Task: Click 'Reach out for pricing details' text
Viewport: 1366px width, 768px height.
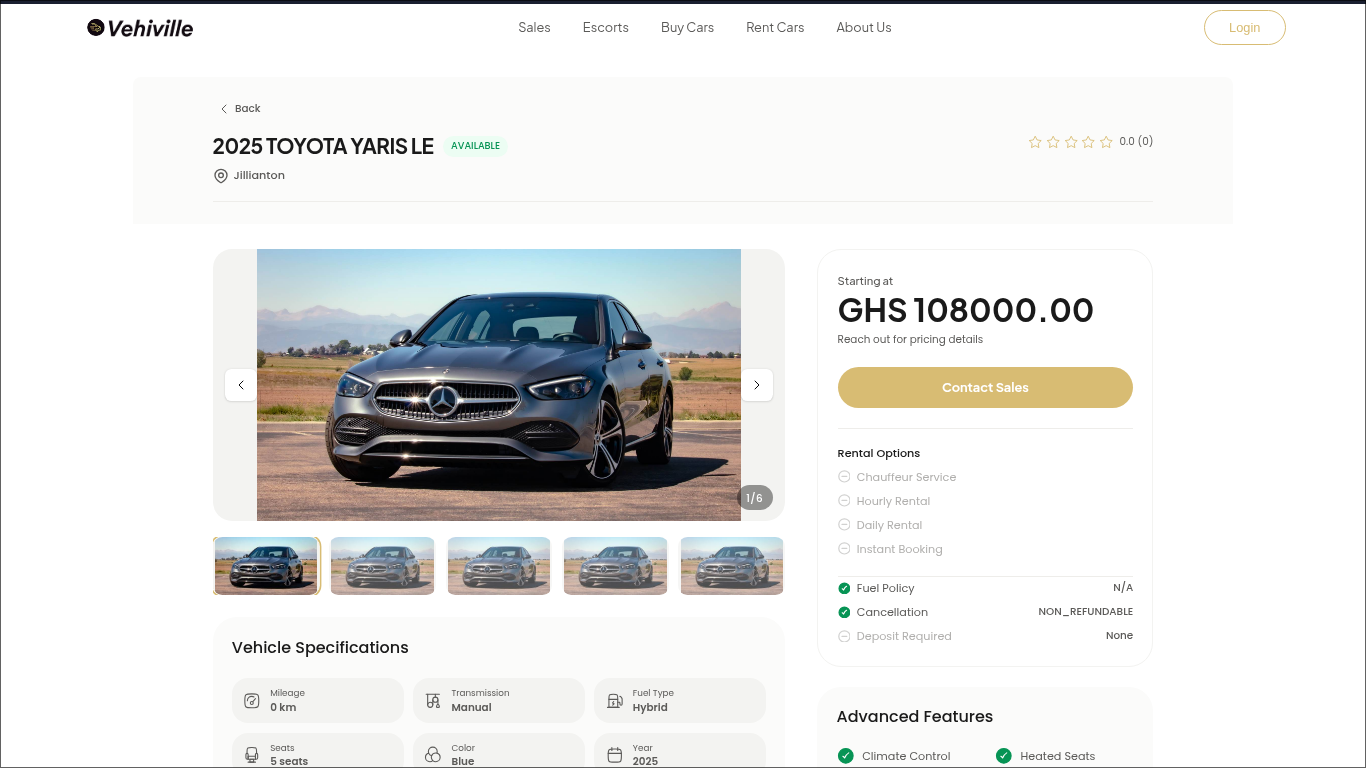Action: 910,340
